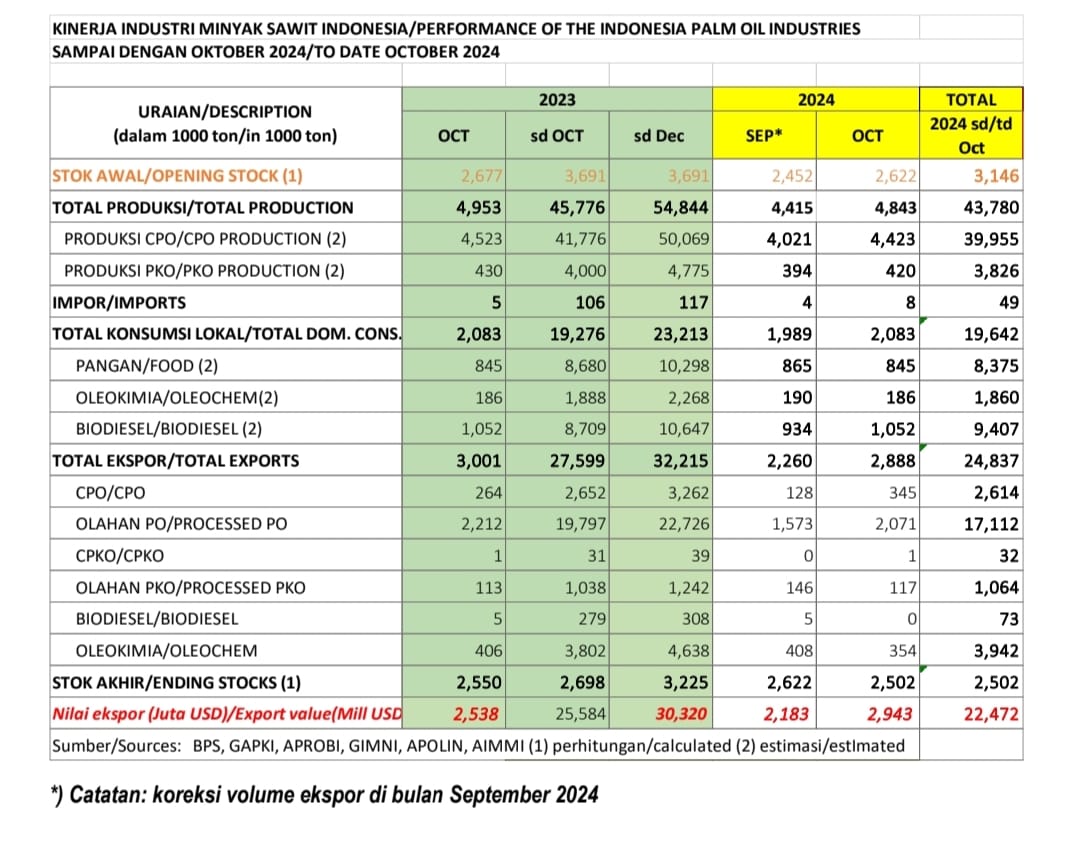Click the STOK AWAL/OPENING STOCK row label

click(x=177, y=176)
